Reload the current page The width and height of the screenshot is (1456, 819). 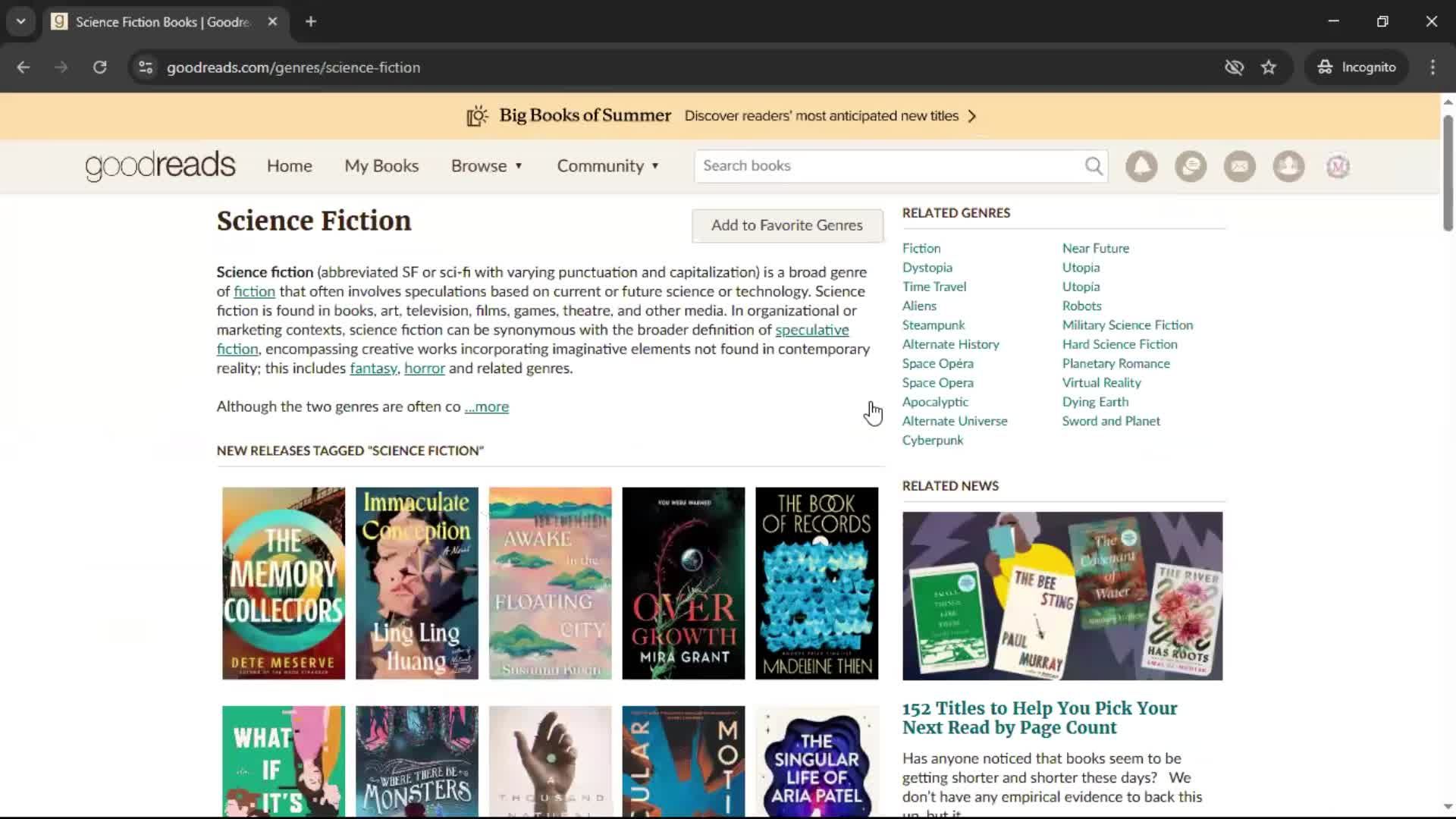point(99,67)
